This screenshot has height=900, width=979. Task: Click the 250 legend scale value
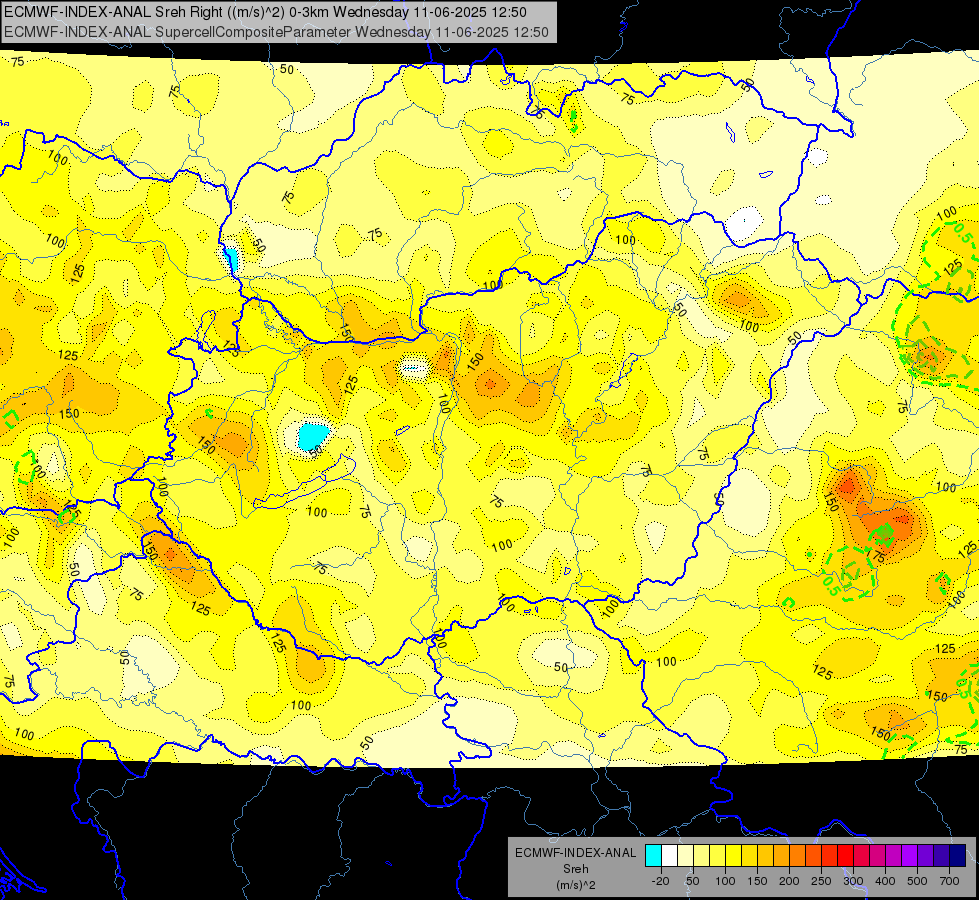coord(821,881)
